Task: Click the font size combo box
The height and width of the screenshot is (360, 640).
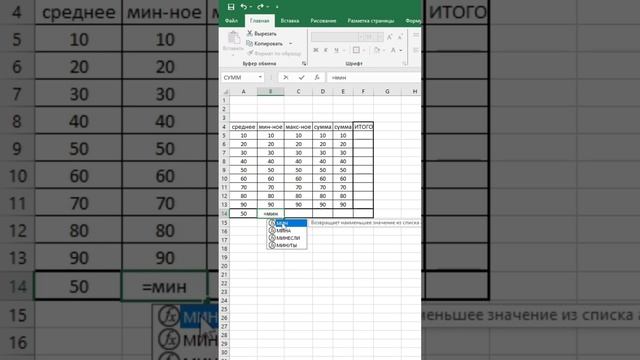Action: [374, 37]
